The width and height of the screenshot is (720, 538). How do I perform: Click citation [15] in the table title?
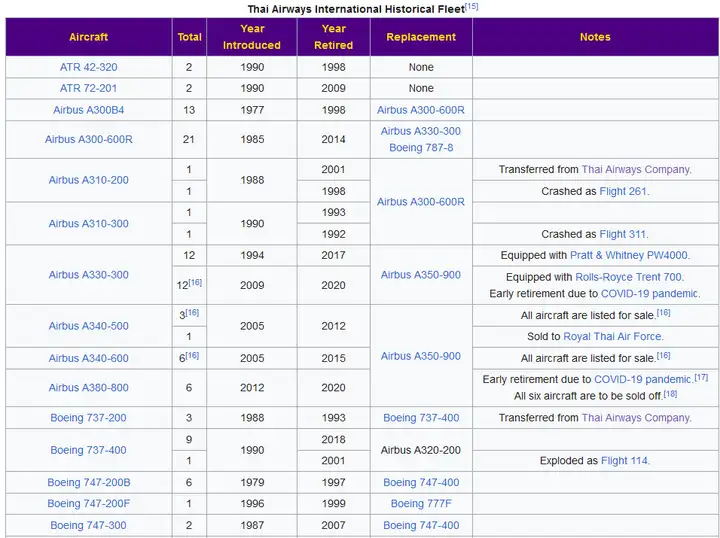tap(471, 6)
